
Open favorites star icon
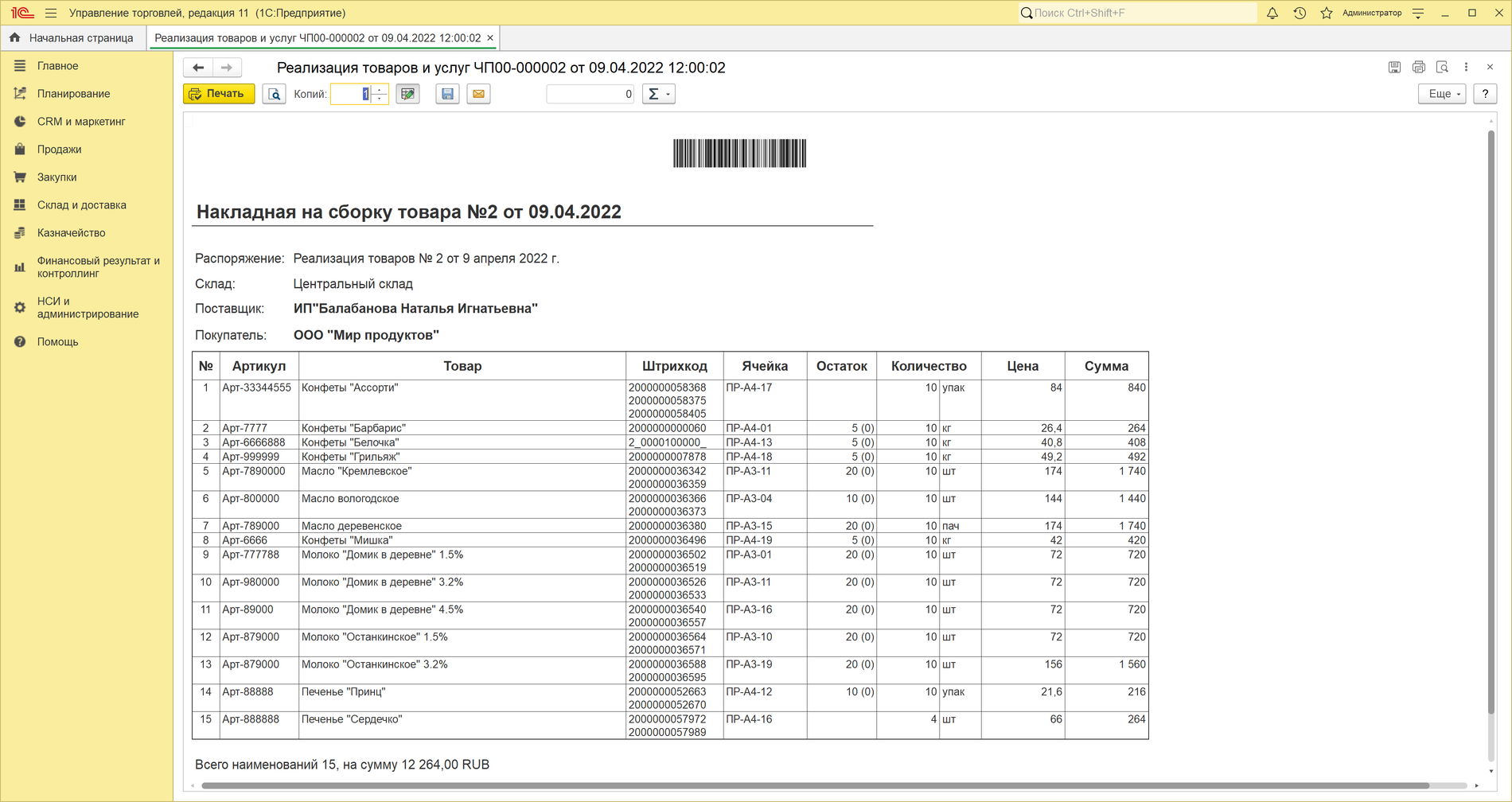1327,13
